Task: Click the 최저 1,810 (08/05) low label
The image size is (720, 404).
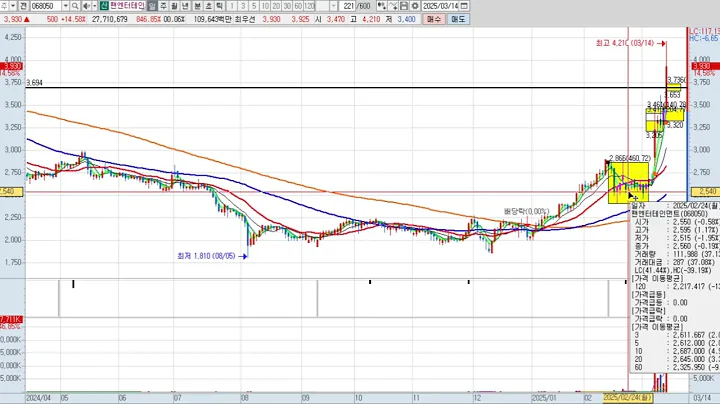Action: click(x=209, y=256)
